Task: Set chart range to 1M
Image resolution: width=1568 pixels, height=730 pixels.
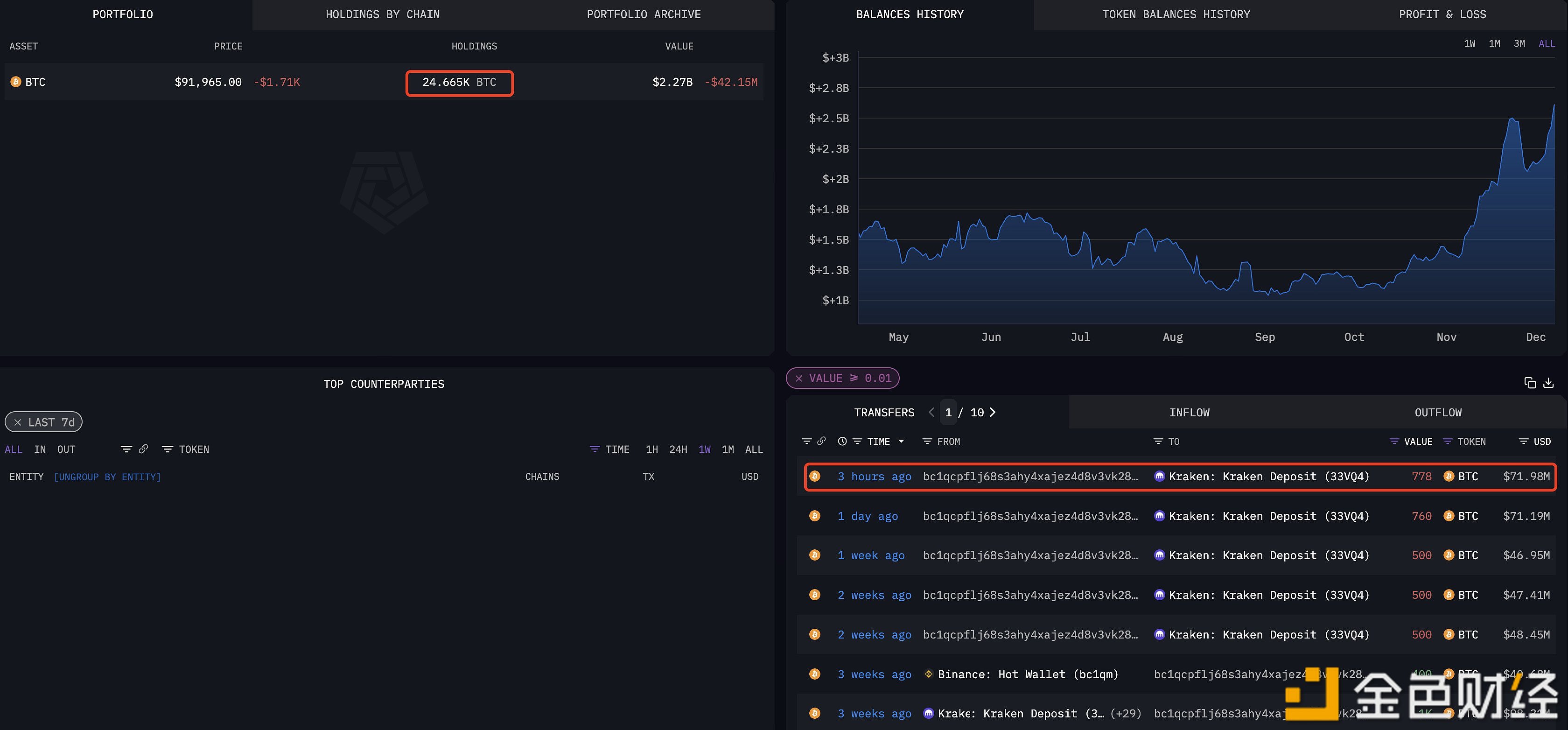Action: point(1494,43)
